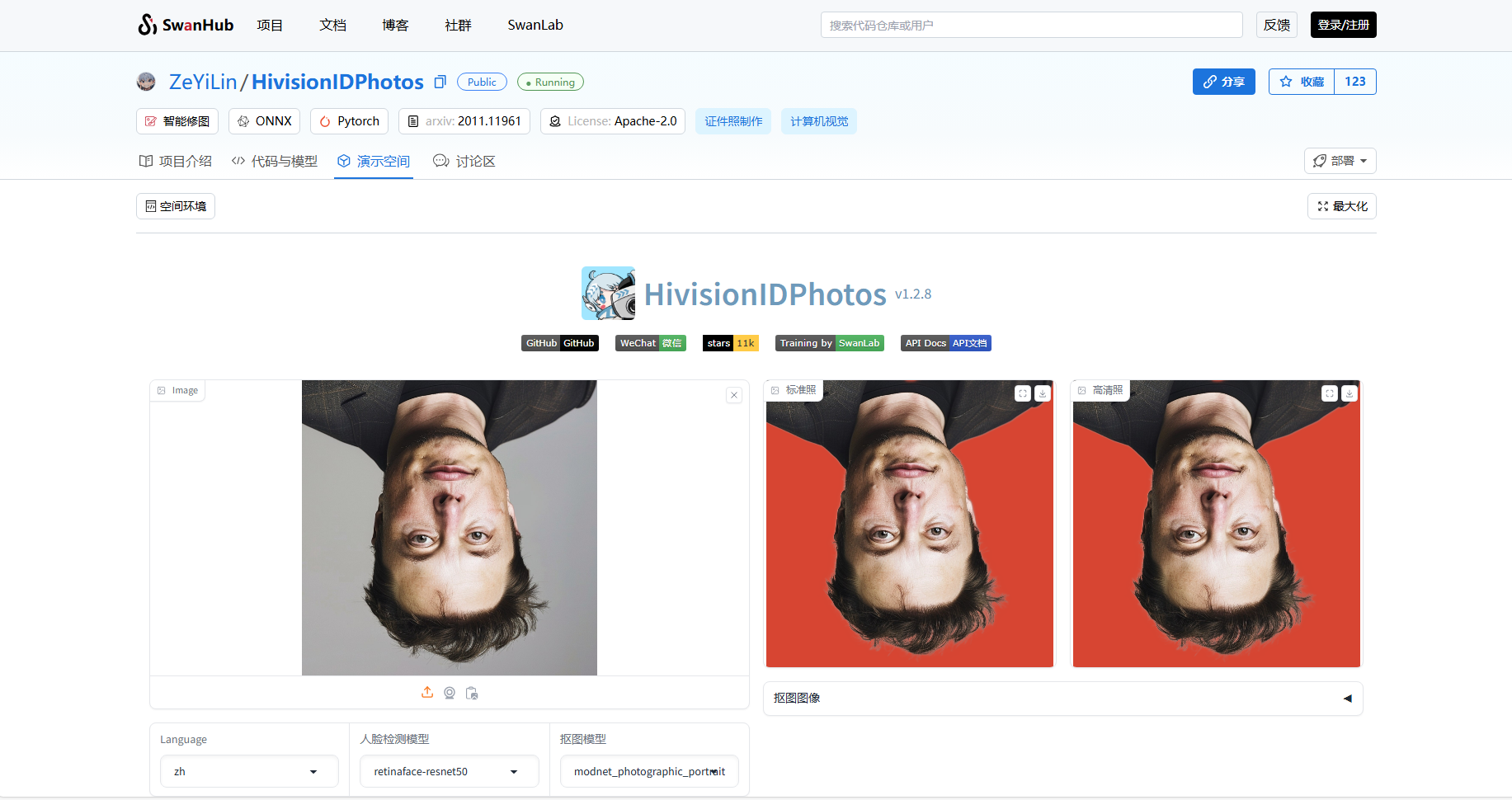The image size is (1512, 800).
Task: Switch to the 代码与模型 tab
Action: point(275,161)
